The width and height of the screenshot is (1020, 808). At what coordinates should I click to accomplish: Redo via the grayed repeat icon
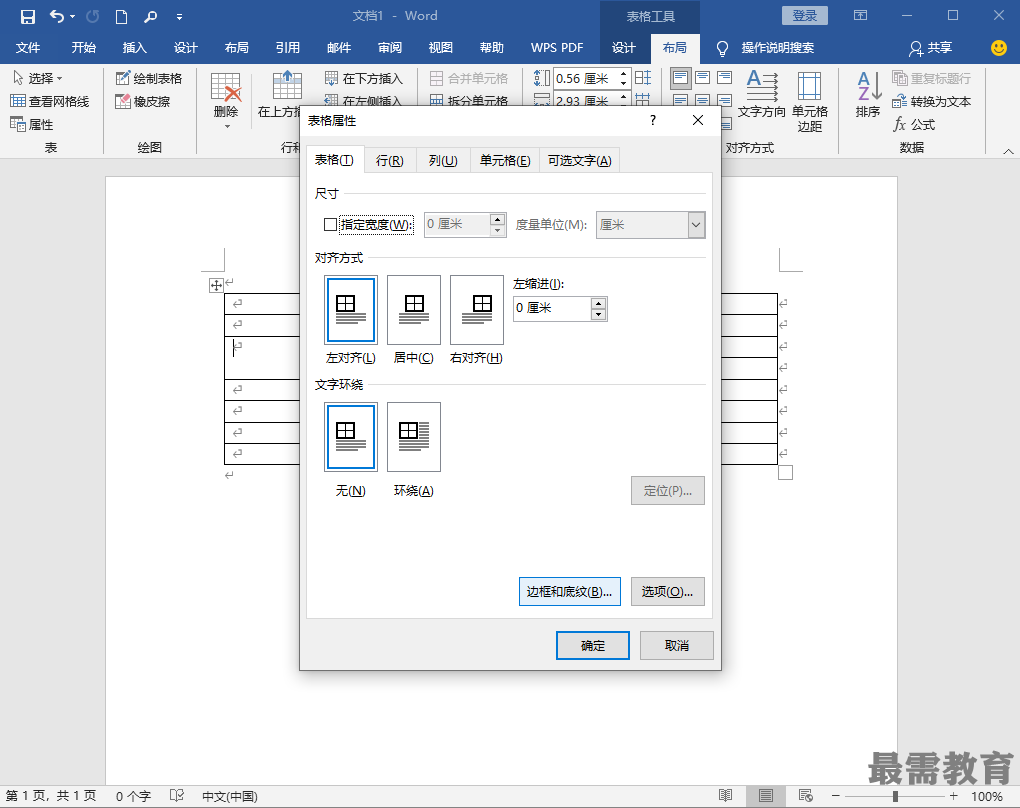coord(93,16)
